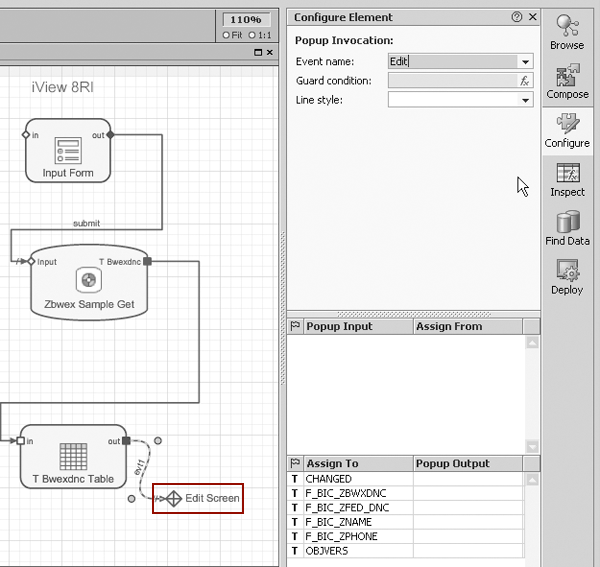Select the Zbwex Sample Get node
The width and height of the screenshot is (600, 567).
click(90, 282)
